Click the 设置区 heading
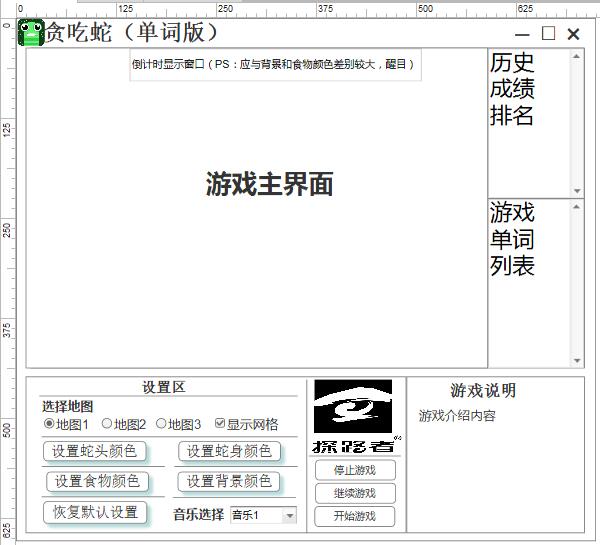 click(x=164, y=387)
